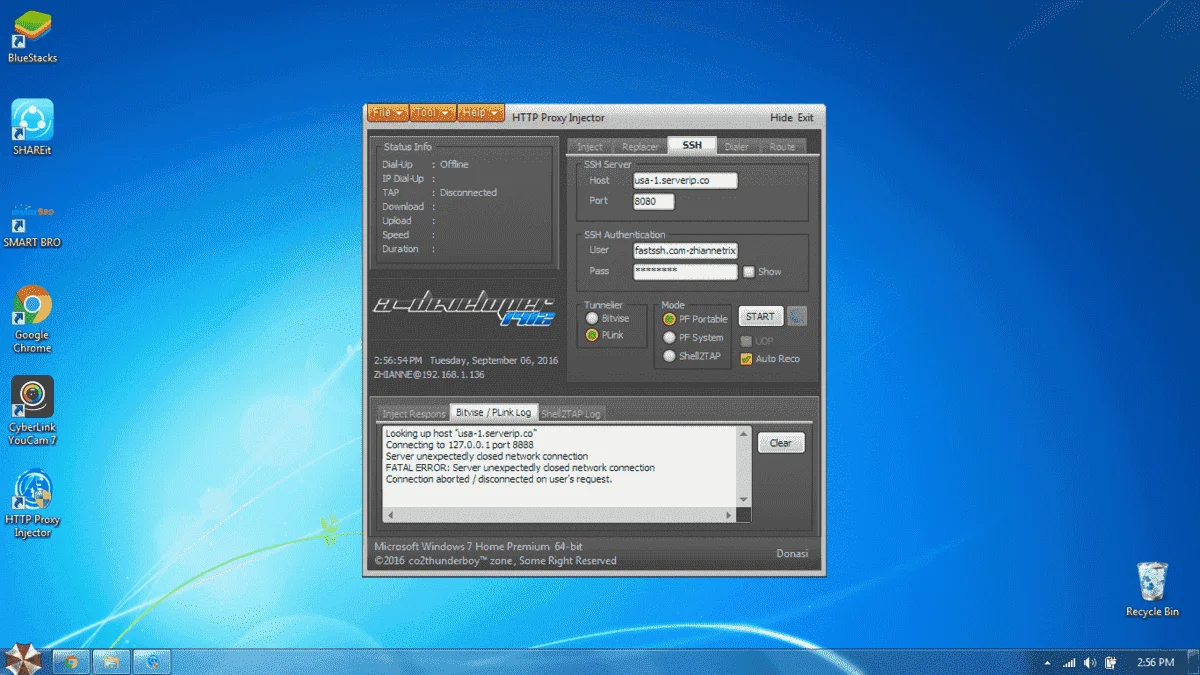Screen dimensions: 1200x675
Task: Select PLink tunneller radio button
Action: click(592, 335)
